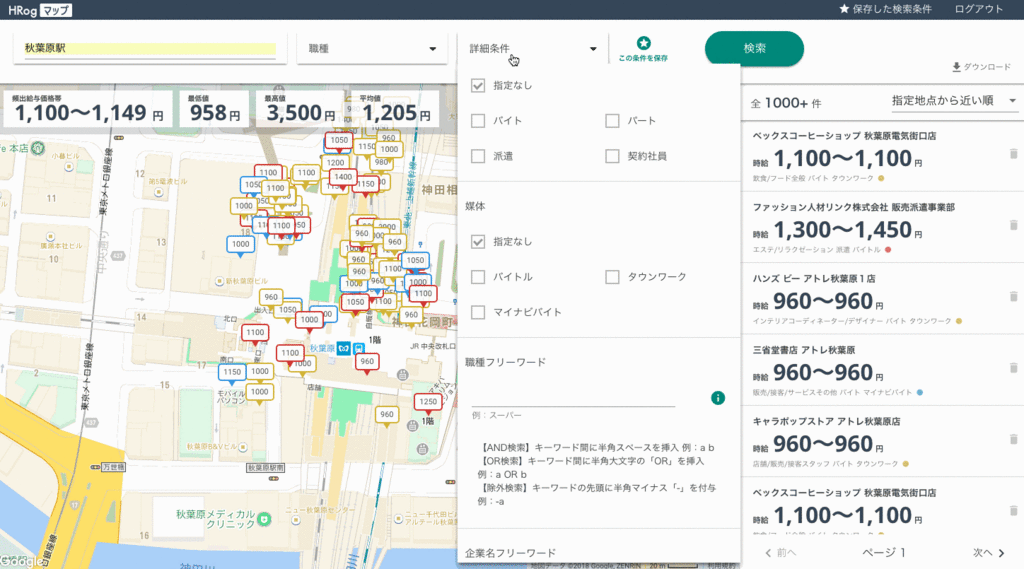Go to the next page with 次へ
1024x569 pixels.
click(989, 553)
